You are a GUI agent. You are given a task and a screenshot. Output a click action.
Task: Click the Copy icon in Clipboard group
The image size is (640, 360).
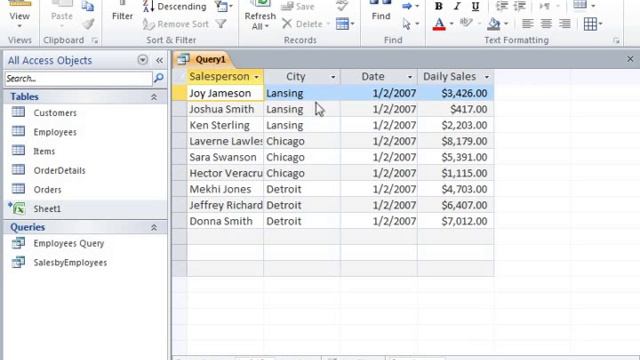pos(87,6)
